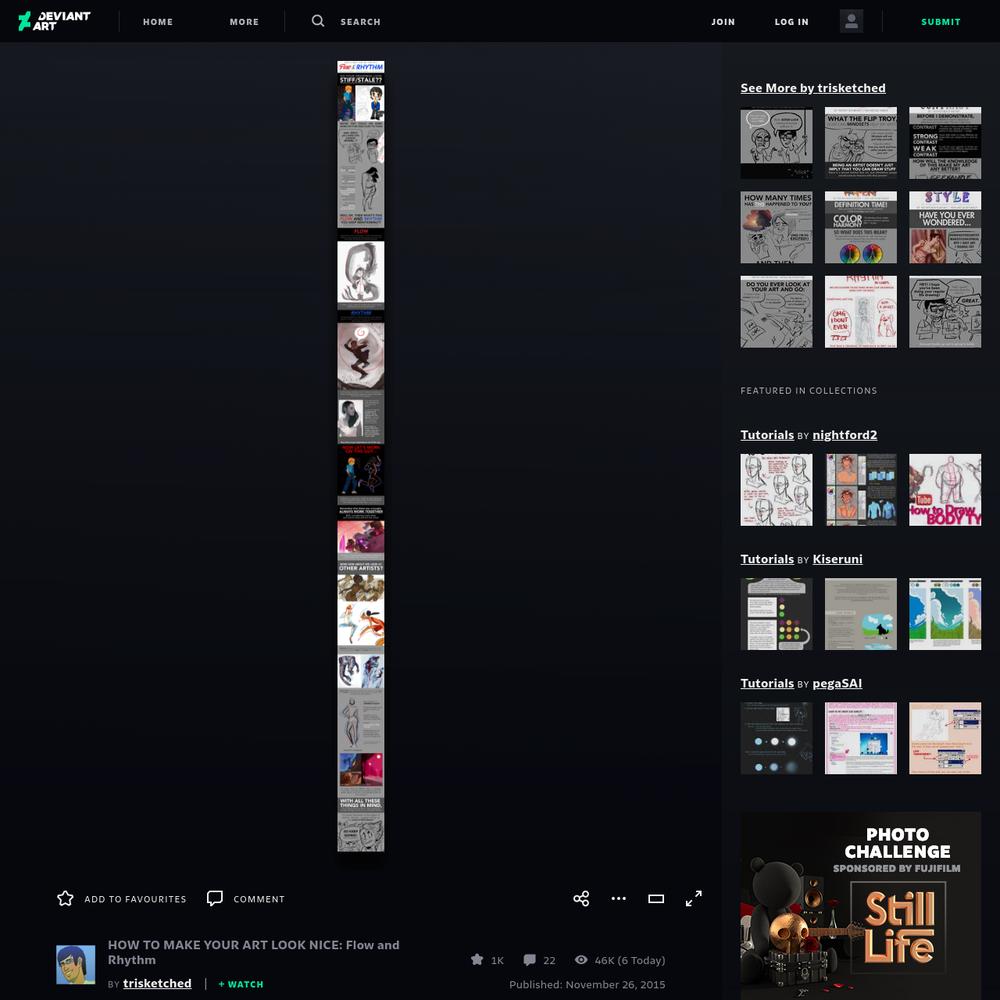Open Tutorials collection by nightford2

tap(767, 435)
